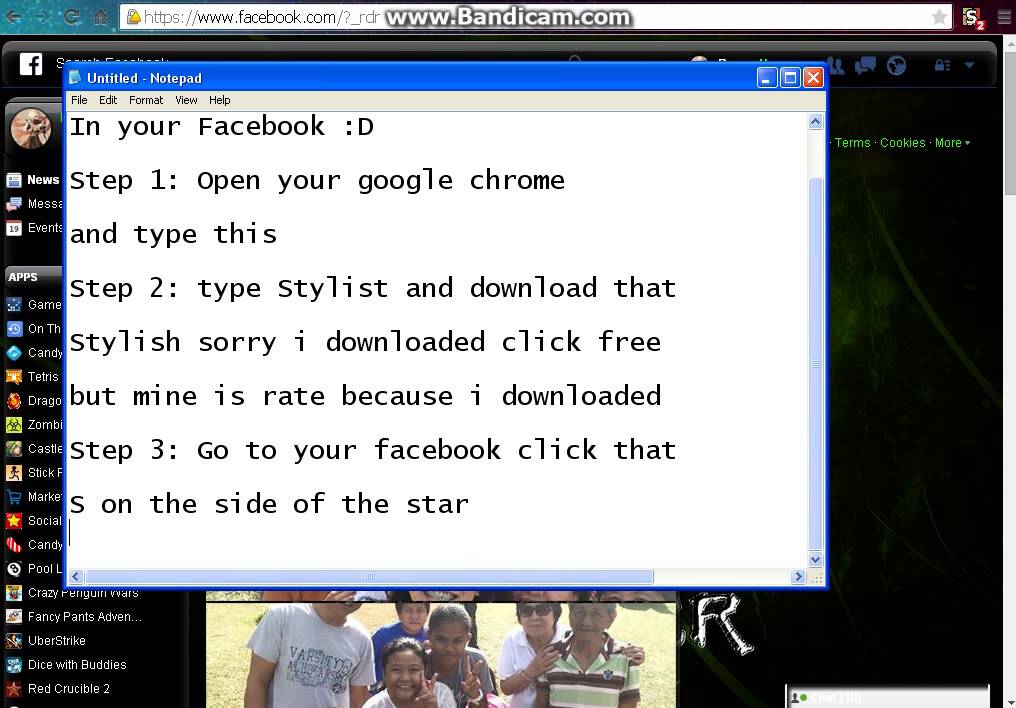
Task: Click the Notepad vertical scrollbar thumb
Action: pos(816,363)
